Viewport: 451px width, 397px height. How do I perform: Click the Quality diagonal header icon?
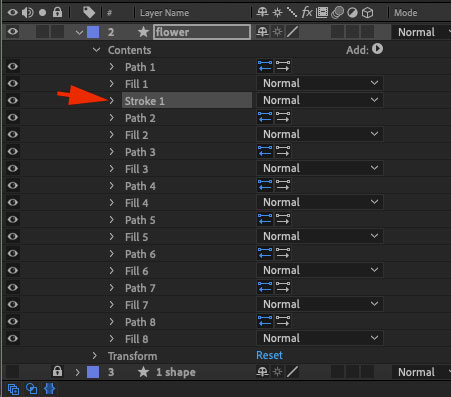coord(292,13)
